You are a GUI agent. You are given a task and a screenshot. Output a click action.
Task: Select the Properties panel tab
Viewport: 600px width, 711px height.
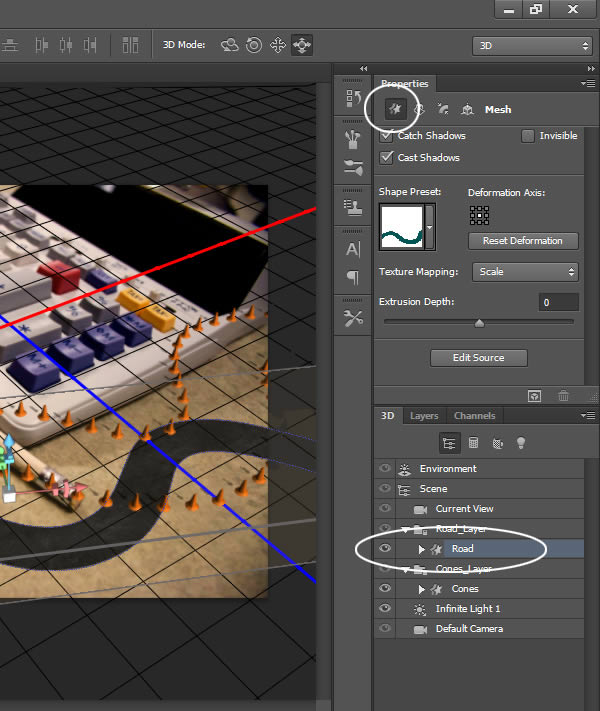coord(405,83)
